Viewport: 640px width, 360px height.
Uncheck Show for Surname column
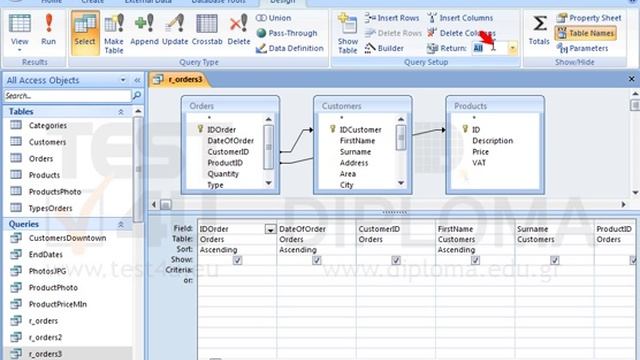pyautogui.click(x=555, y=260)
